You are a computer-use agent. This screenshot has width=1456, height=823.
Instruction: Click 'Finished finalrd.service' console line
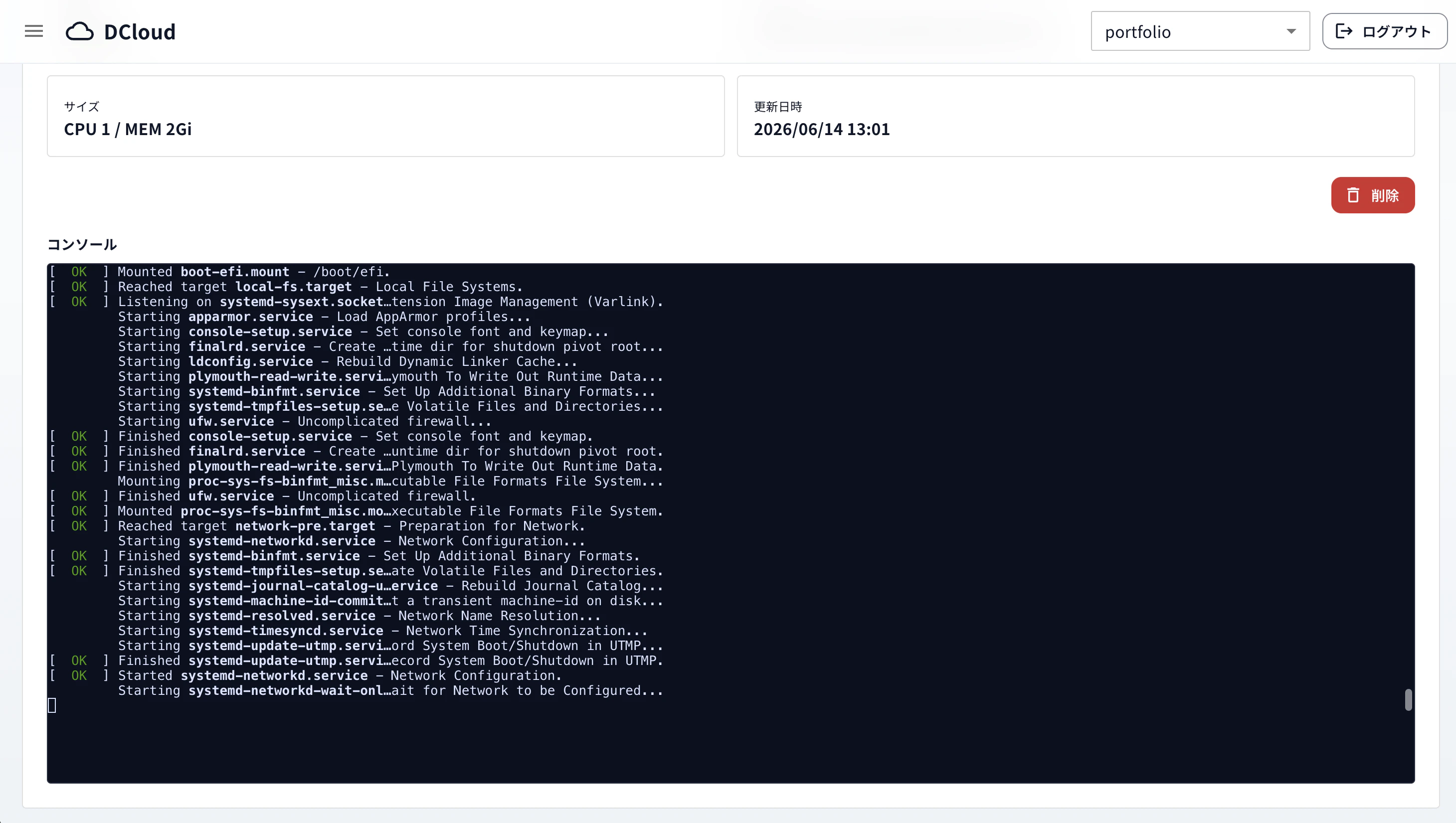tap(357, 452)
